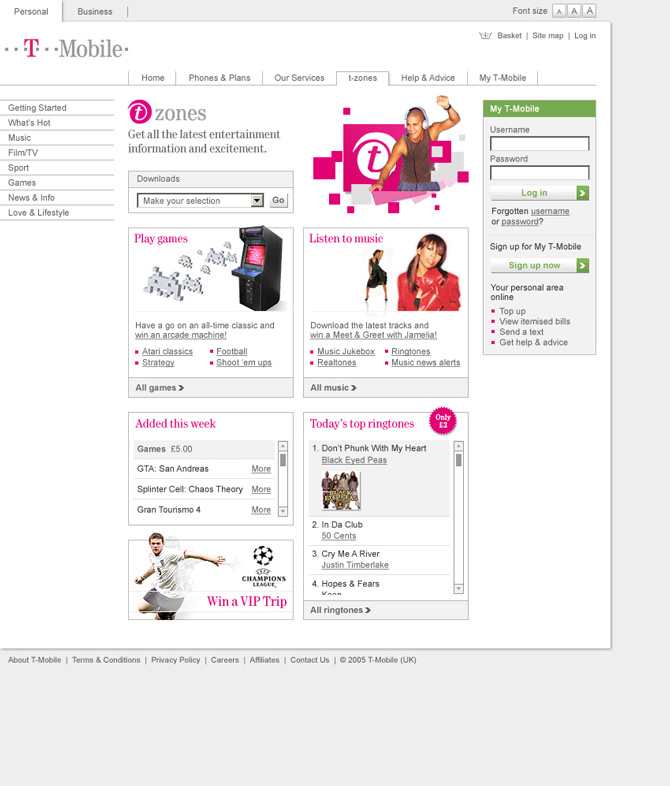Click the Username input field

tap(539, 144)
